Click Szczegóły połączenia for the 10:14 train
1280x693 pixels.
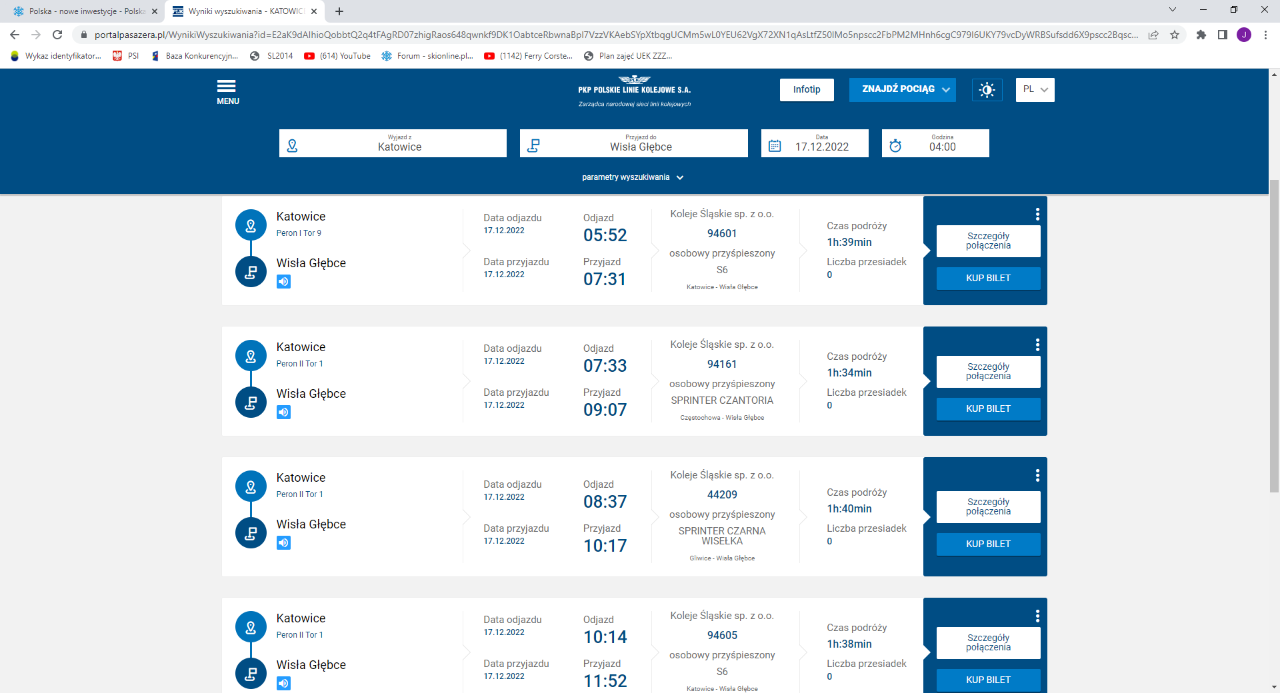988,643
